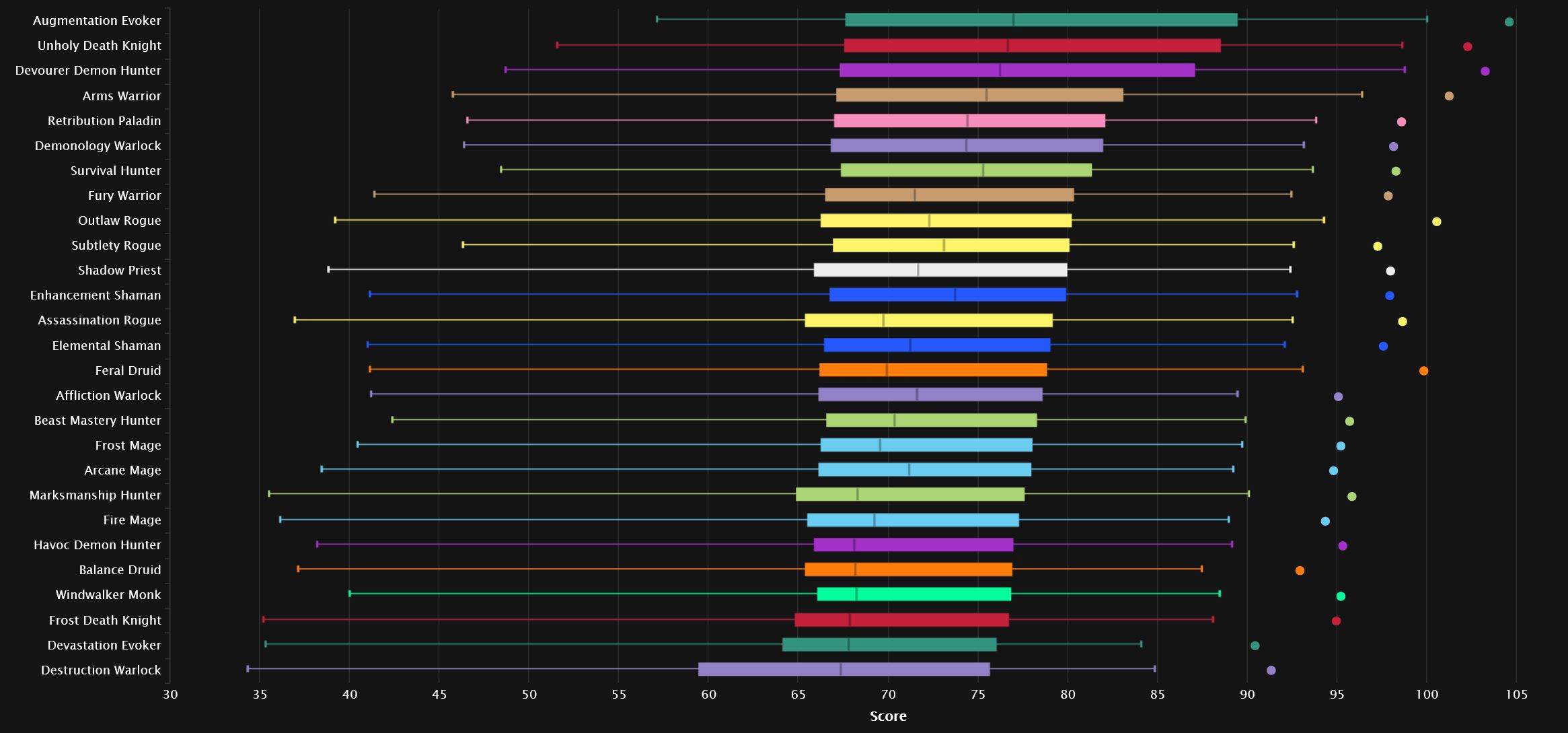Click the Outlaw Rogue yellow outlier dot
This screenshot has height=733, width=1568.
click(1437, 221)
